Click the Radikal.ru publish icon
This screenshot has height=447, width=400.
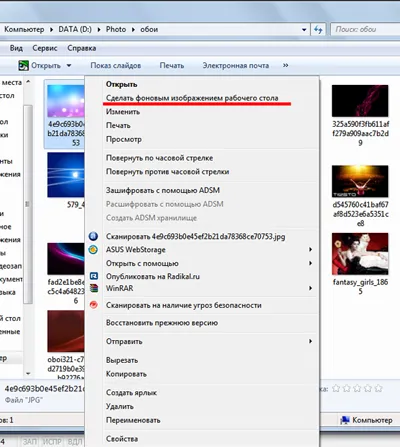94,276
